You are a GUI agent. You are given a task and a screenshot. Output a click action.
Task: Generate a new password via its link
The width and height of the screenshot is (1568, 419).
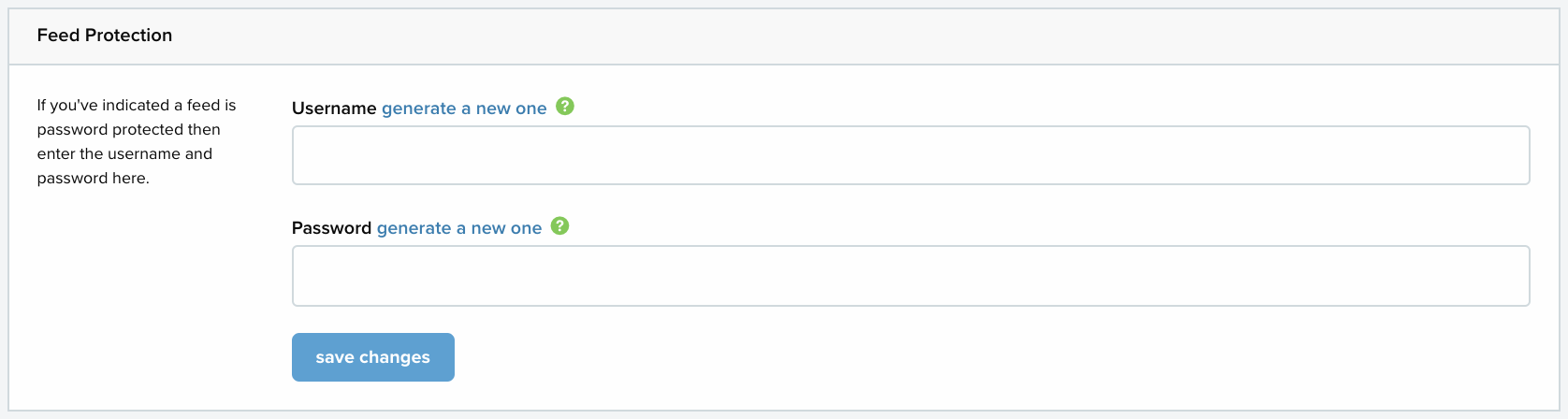459,228
